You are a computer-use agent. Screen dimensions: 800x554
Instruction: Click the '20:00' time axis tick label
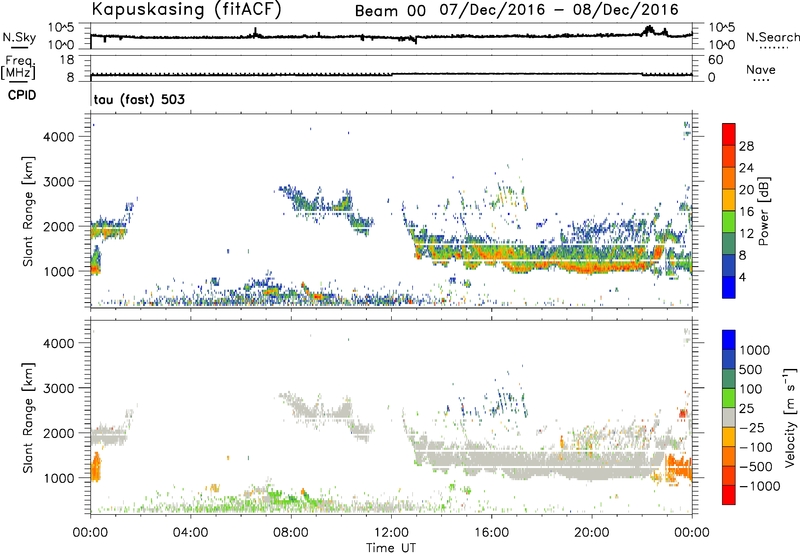(x=592, y=533)
